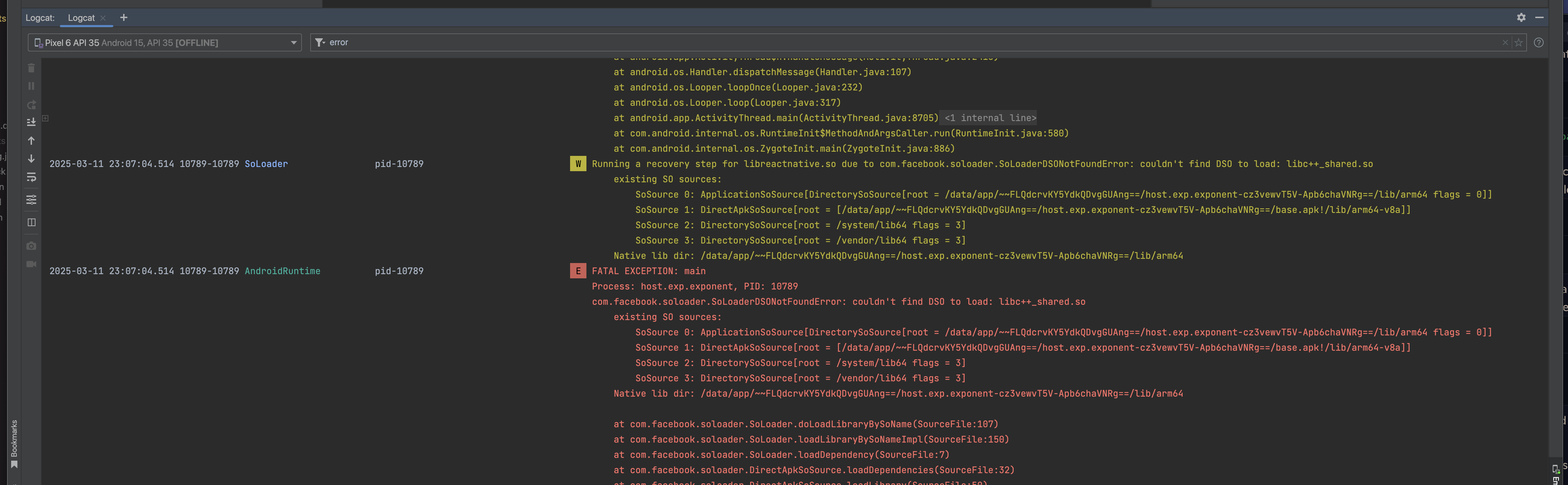Clear the 'error' filter text

[1505, 42]
